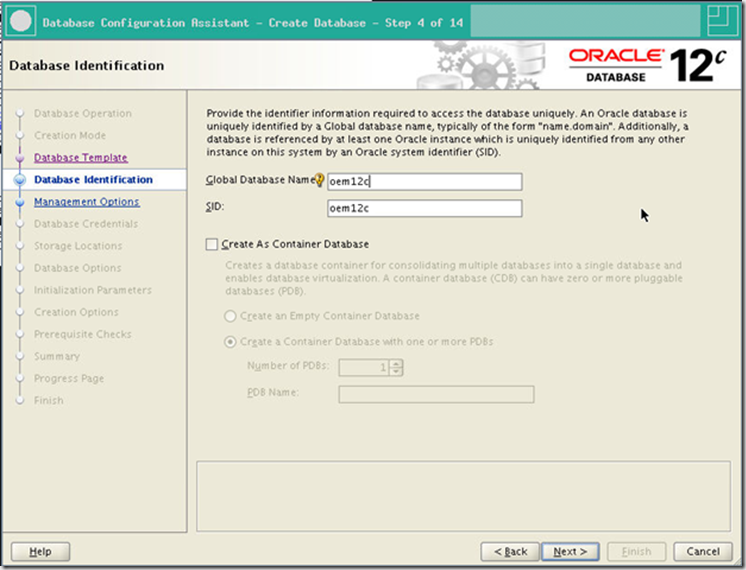Click the Finish step in sidebar

[49, 401]
